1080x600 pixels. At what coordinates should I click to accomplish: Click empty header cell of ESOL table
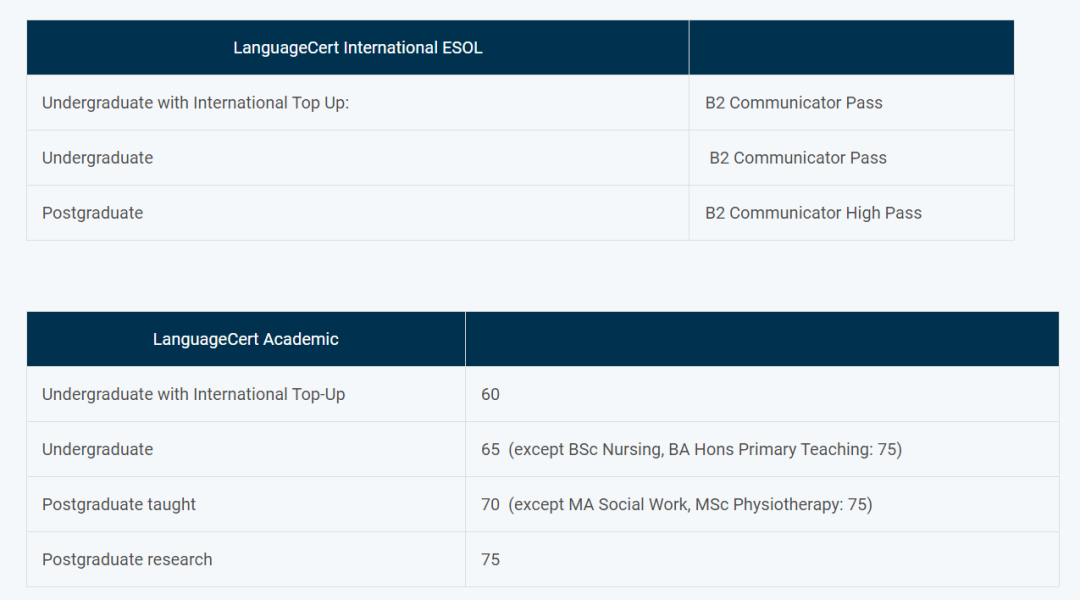(x=851, y=48)
